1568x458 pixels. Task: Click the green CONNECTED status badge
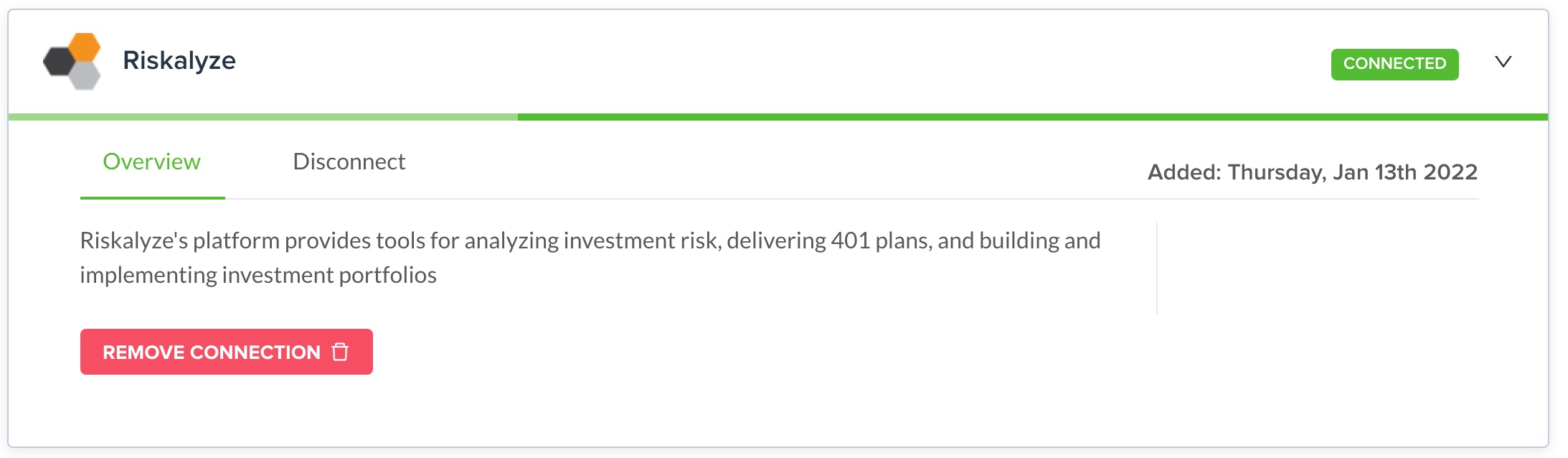(x=1394, y=64)
